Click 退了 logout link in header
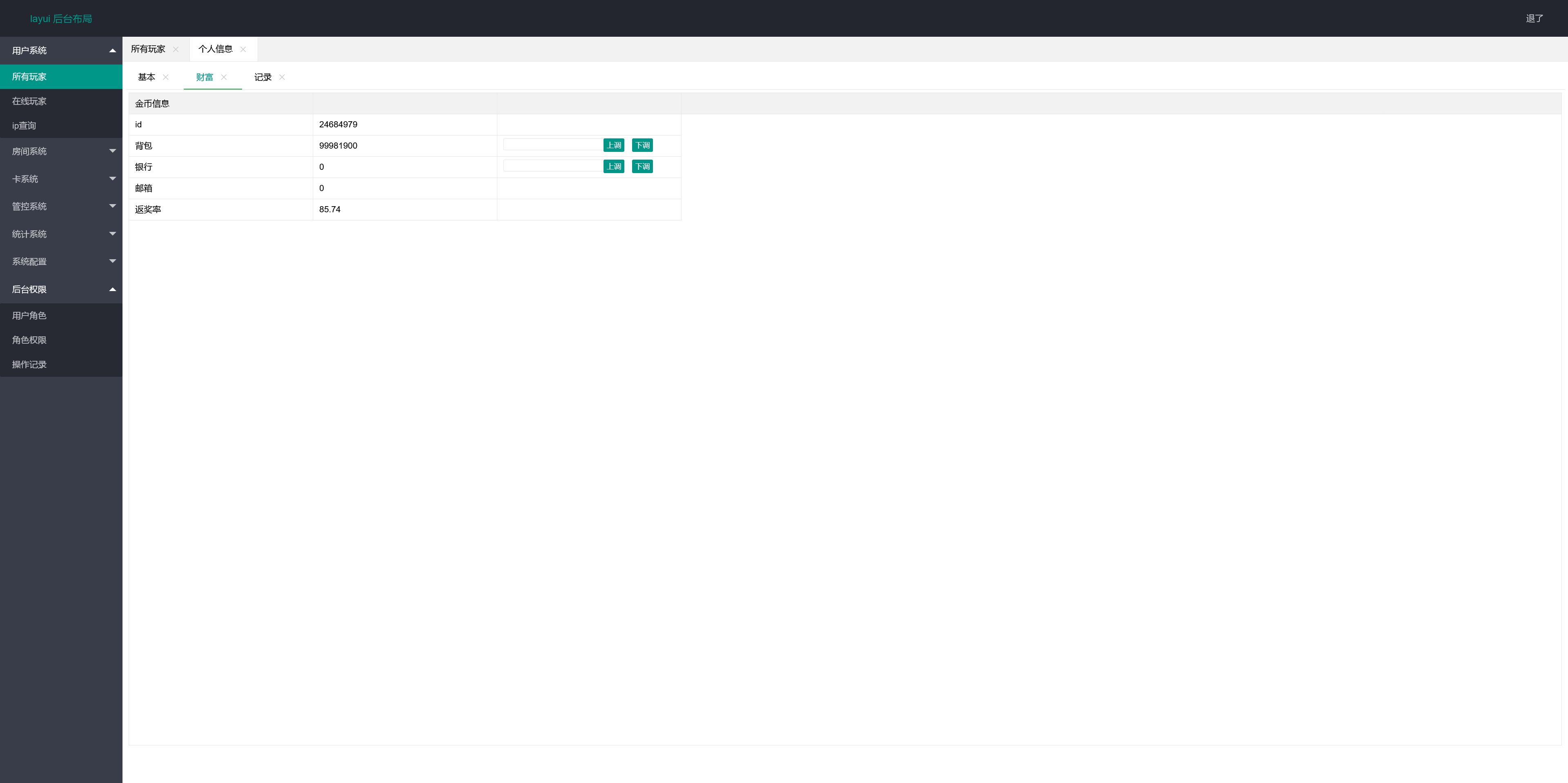Viewport: 1568px width, 783px height. (x=1535, y=18)
